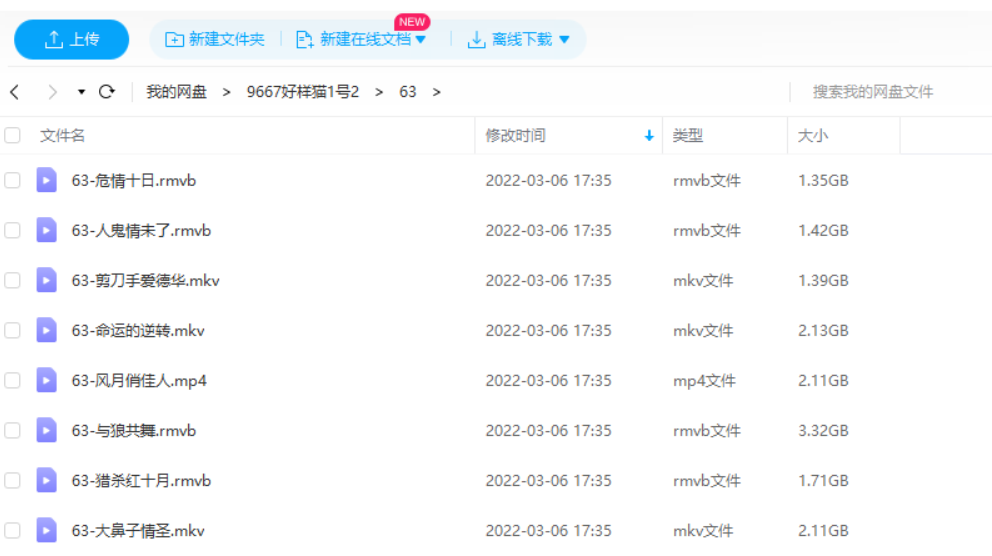Create a folder with 新建文件夹 button
Image resolution: width=992 pixels, height=556 pixels.
coord(215,40)
